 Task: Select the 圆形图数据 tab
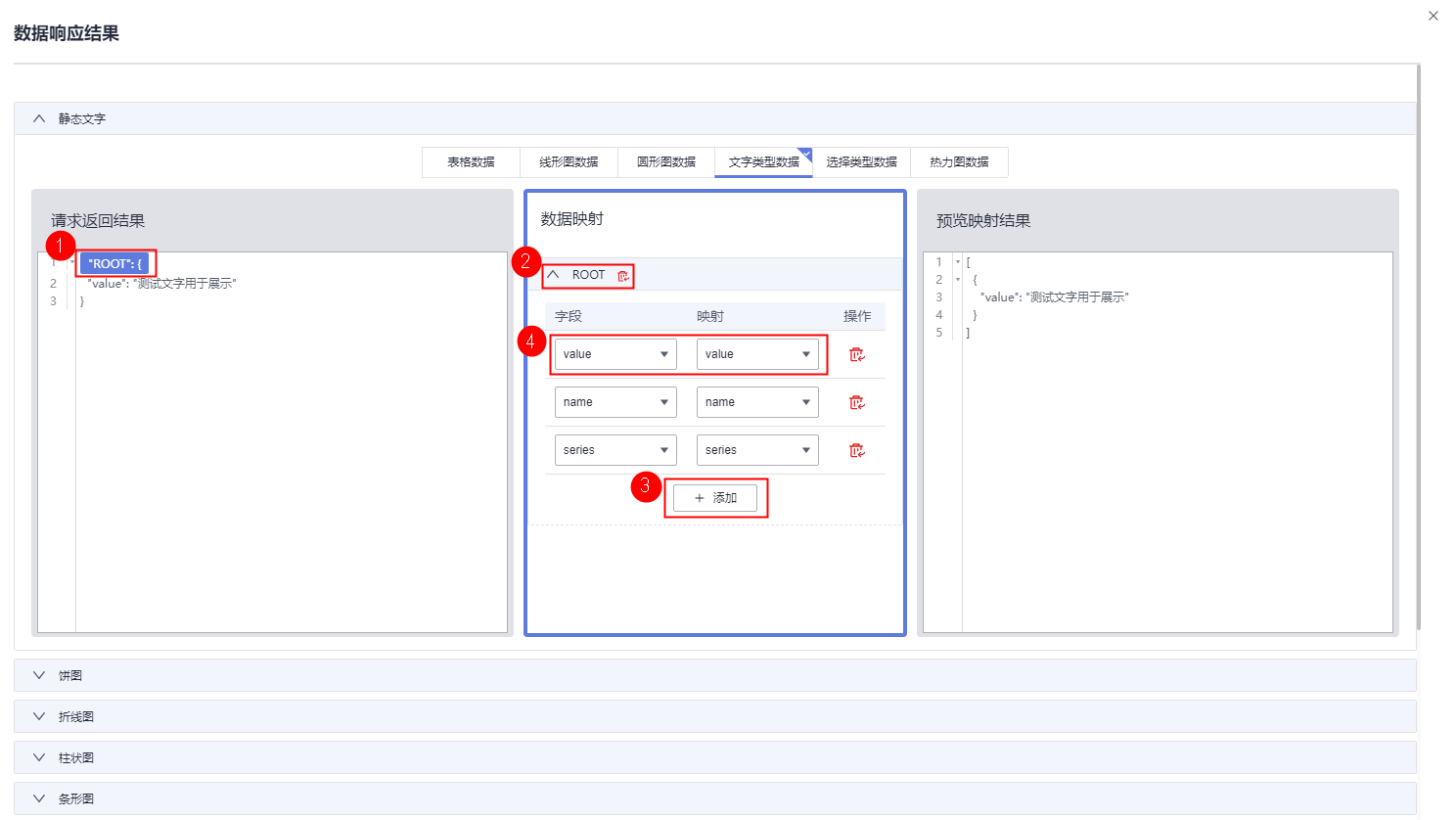(666, 162)
